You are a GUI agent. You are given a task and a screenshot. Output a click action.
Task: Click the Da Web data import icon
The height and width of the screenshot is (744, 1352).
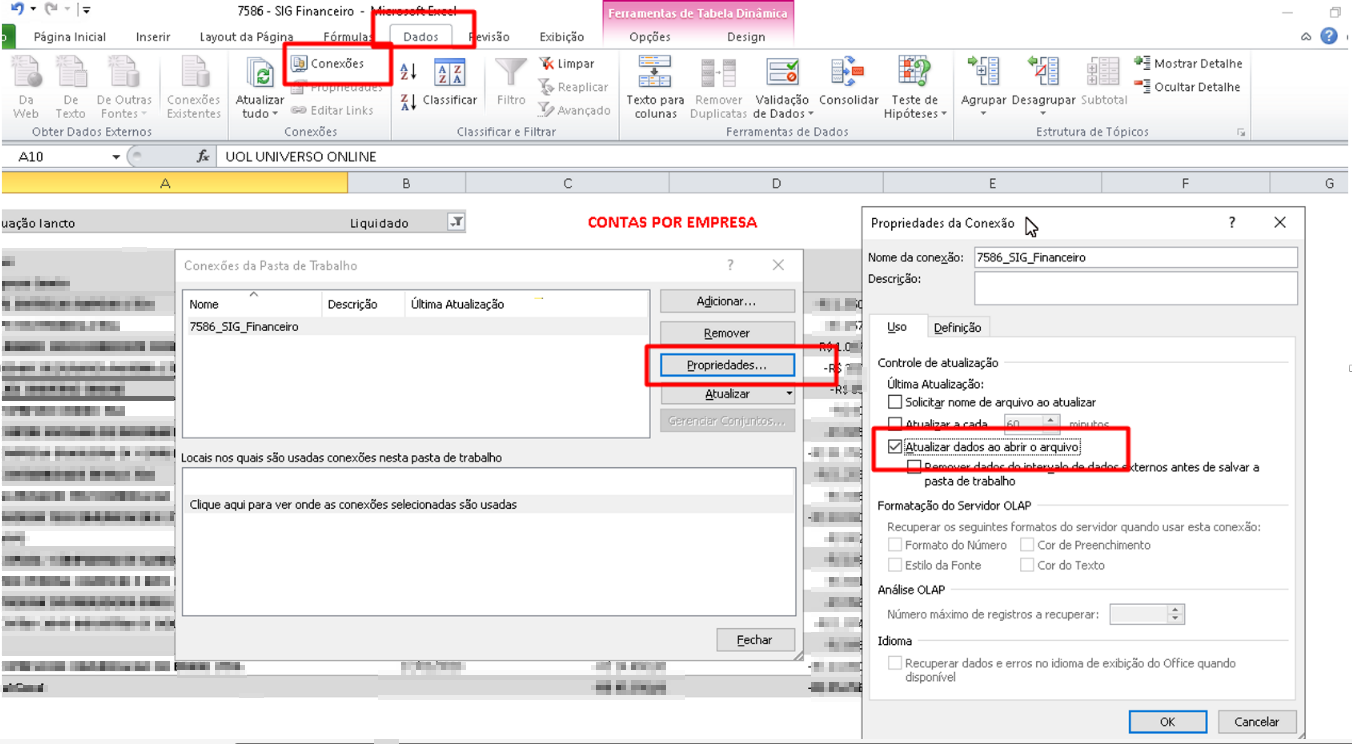tap(26, 87)
